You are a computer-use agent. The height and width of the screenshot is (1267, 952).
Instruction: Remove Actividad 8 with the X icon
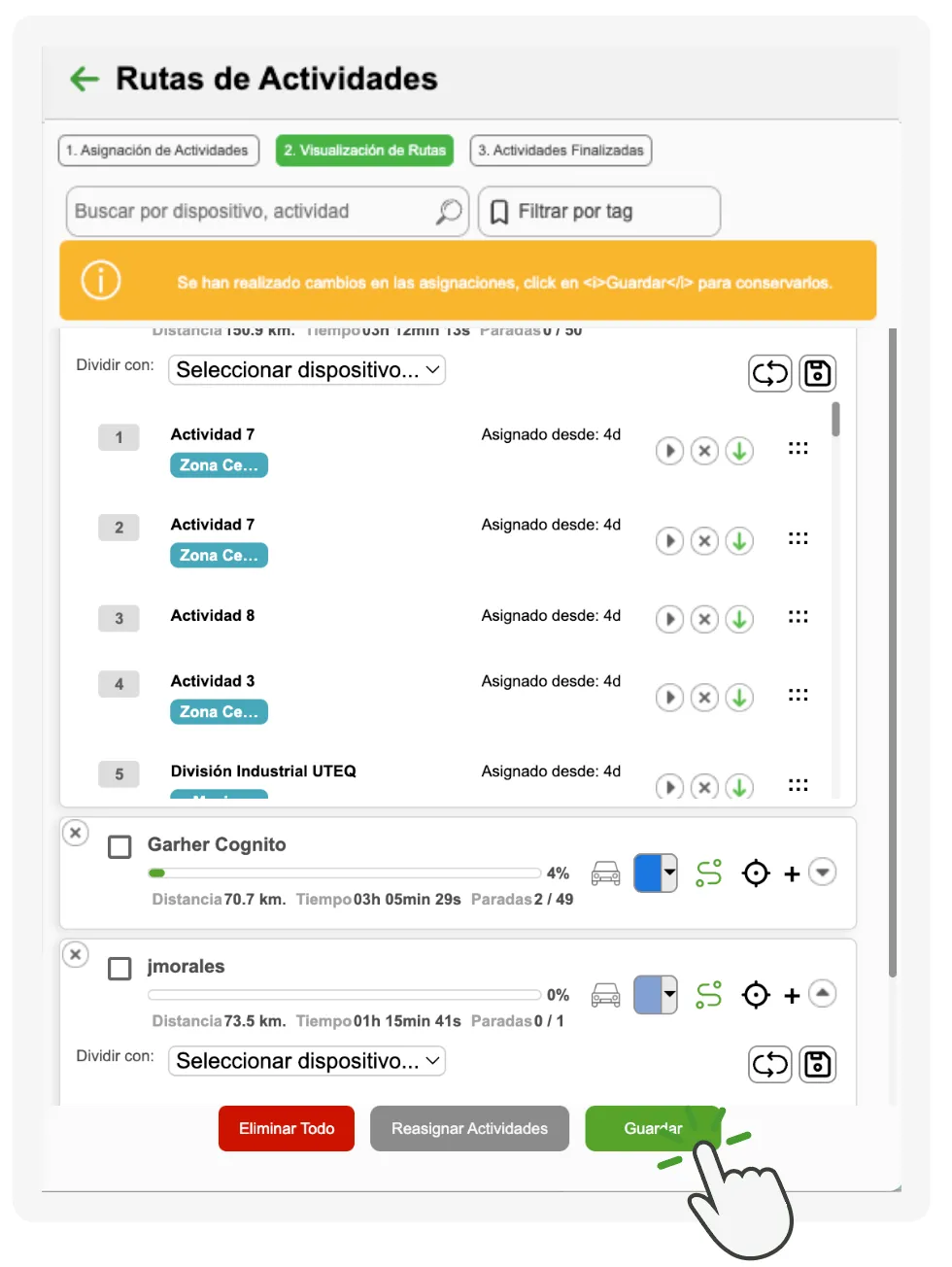click(704, 619)
